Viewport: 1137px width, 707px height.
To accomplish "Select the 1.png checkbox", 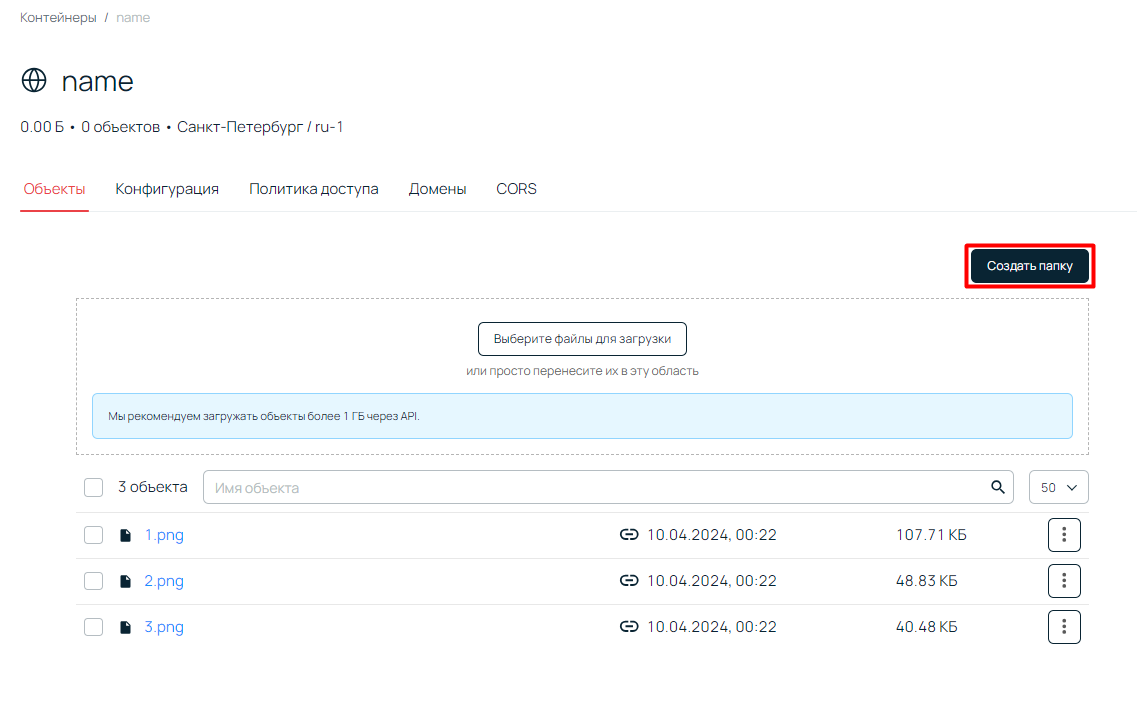I will tap(94, 535).
